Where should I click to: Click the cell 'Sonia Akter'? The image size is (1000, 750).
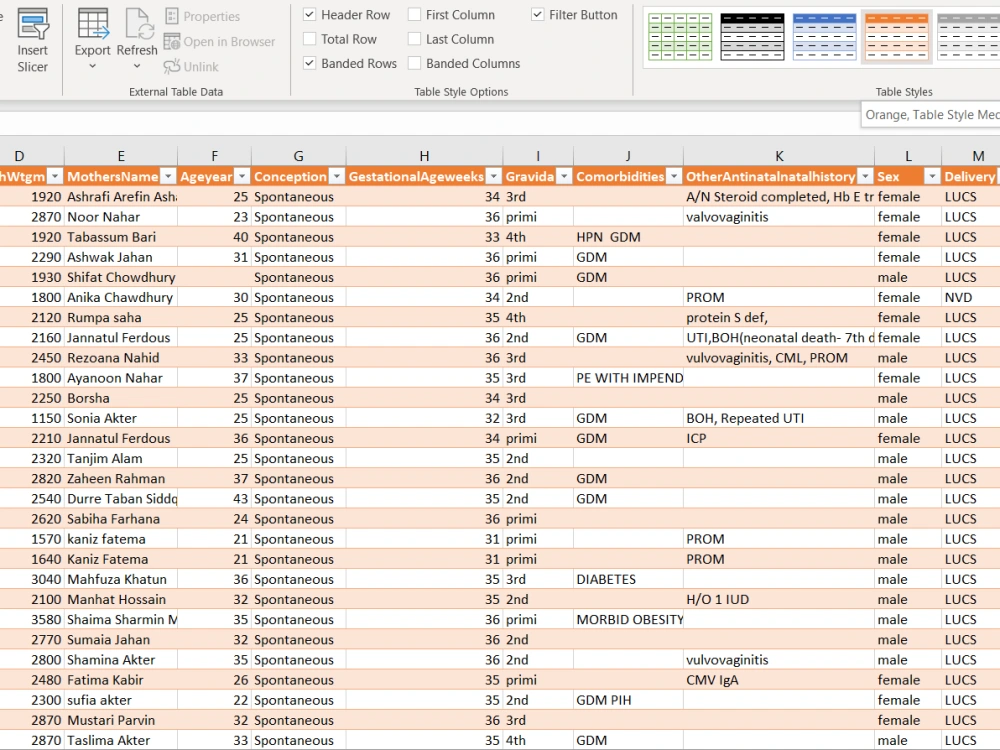pos(121,418)
